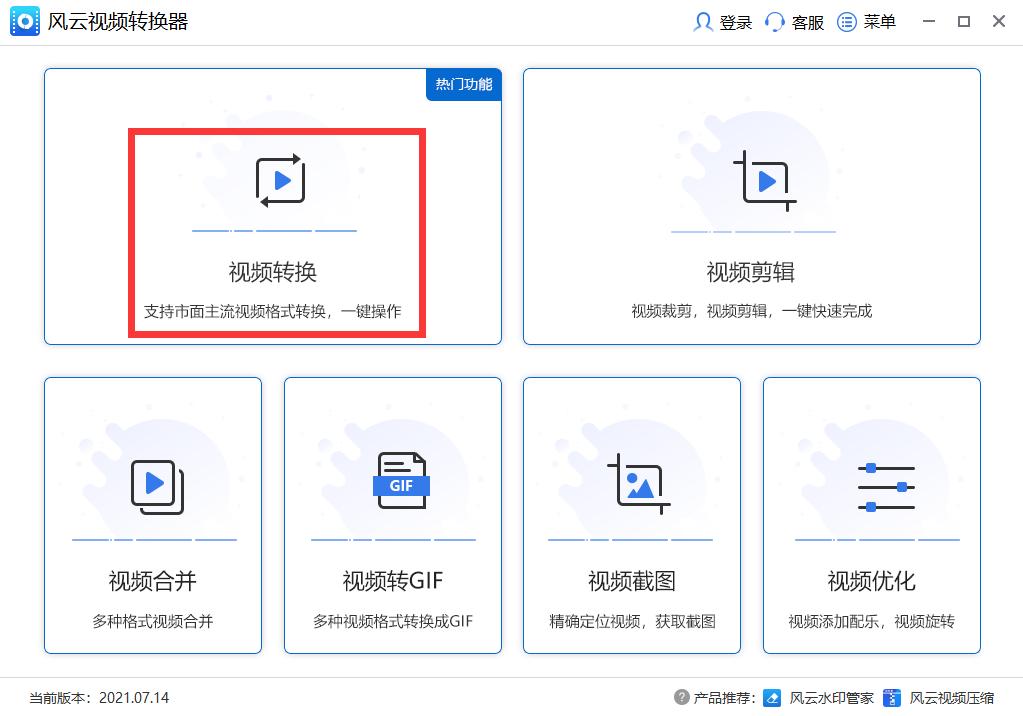The width and height of the screenshot is (1023, 716).
Task: Click the 登录 login button
Action: click(737, 22)
